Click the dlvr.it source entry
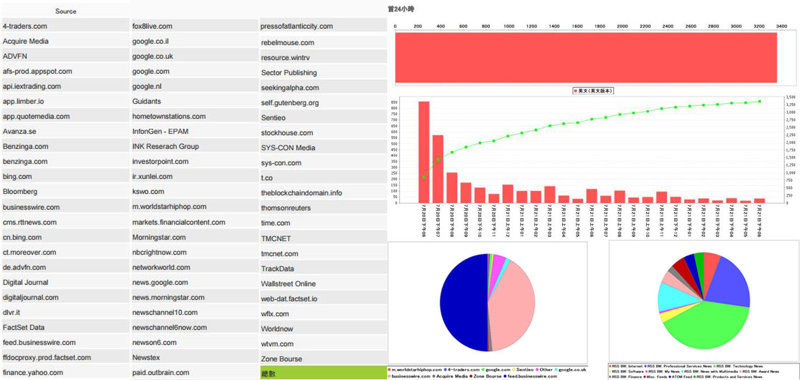The image size is (800, 380). (x=65, y=312)
